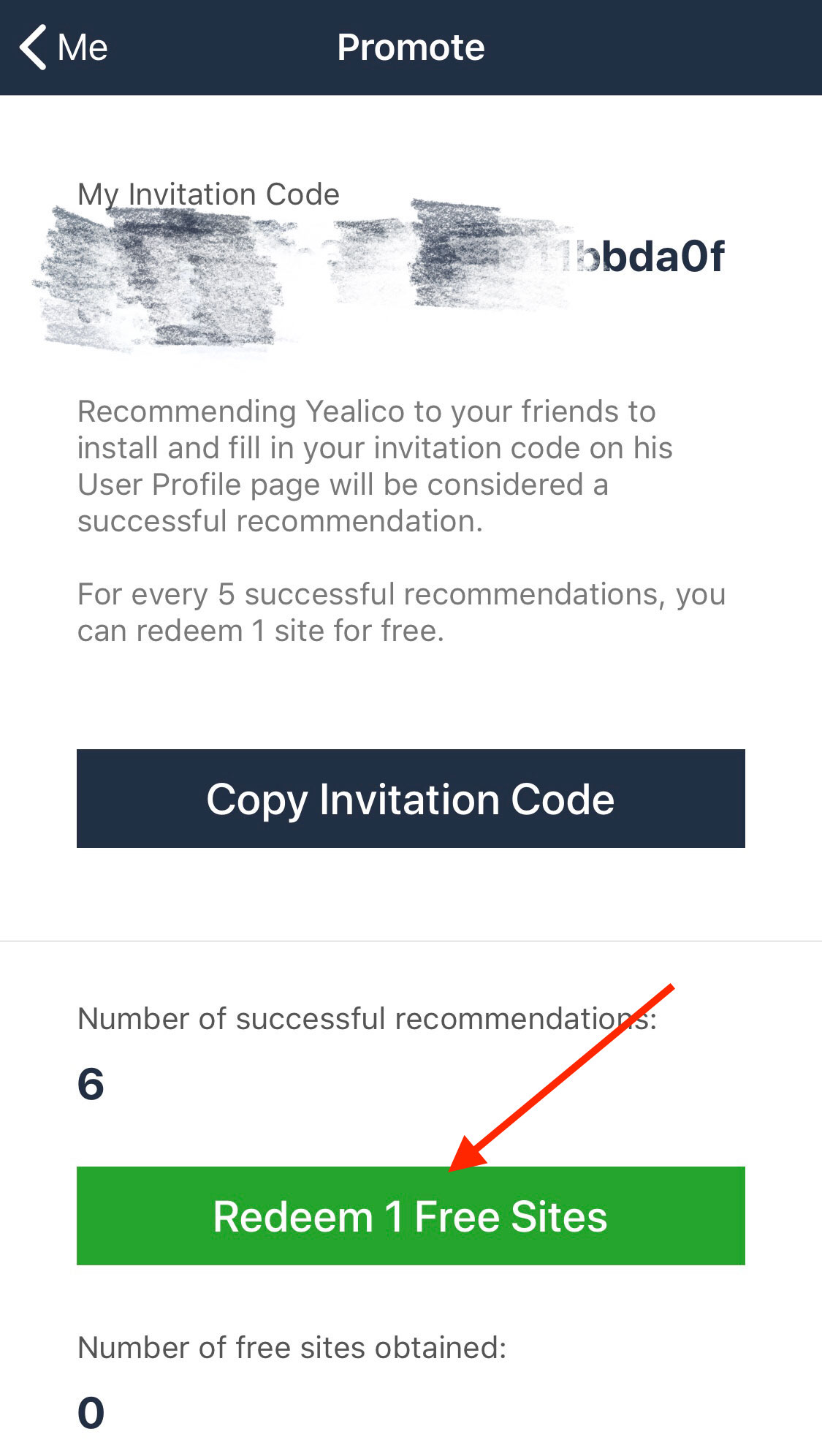The width and height of the screenshot is (822, 1456).
Task: Tap the "Number of free sites obtained:" label
Action: 292,1348
